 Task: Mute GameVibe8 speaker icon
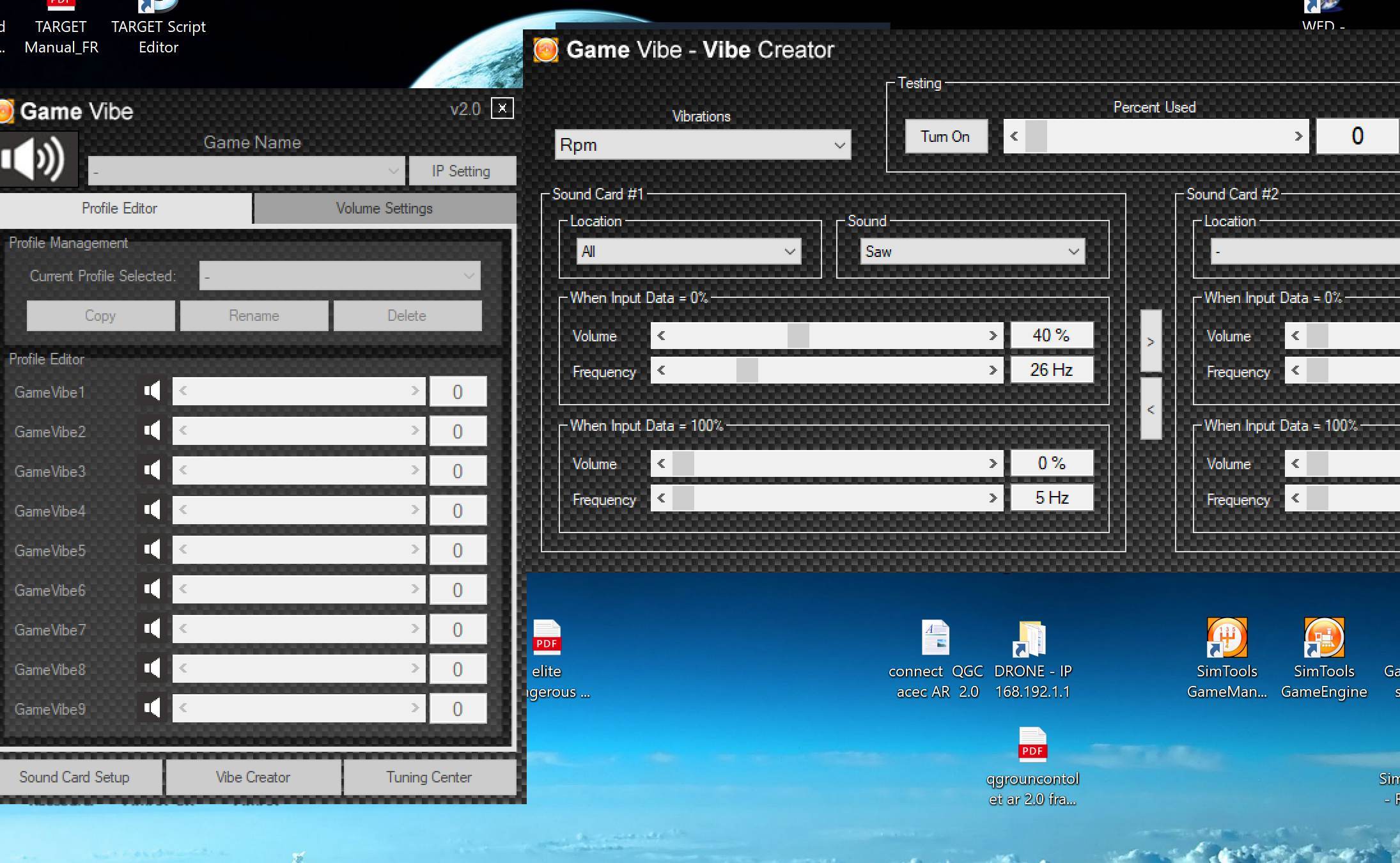coord(152,669)
